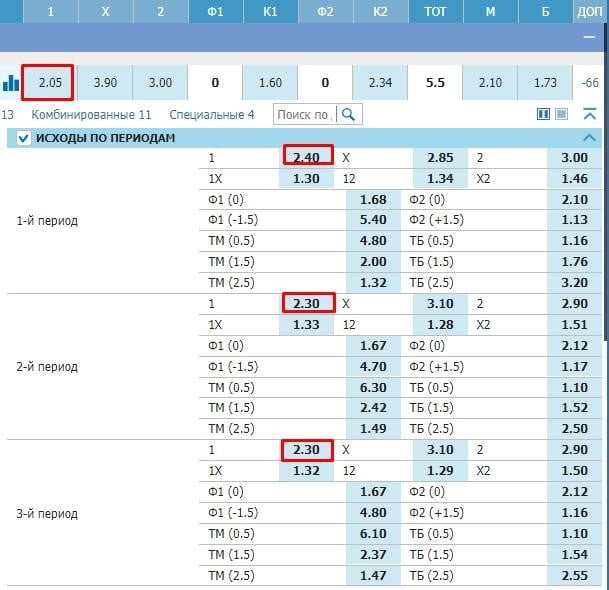Click the magnifying glass search icon
609x590 pixels.
point(348,115)
